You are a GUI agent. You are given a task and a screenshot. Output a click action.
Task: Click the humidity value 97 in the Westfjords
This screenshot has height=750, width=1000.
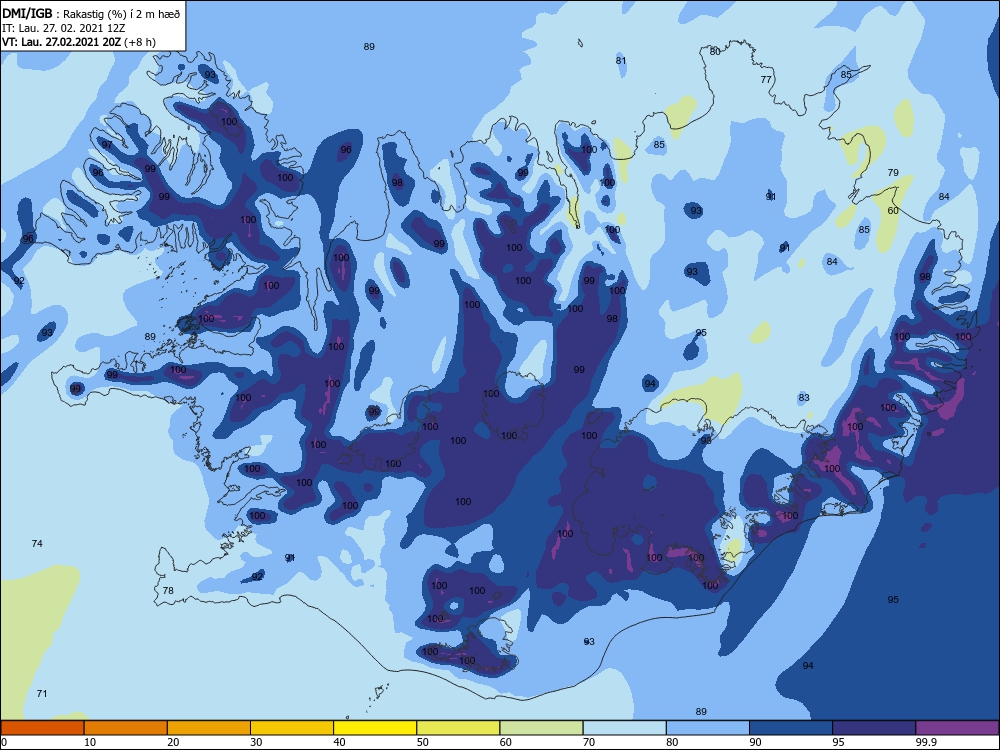(x=107, y=145)
